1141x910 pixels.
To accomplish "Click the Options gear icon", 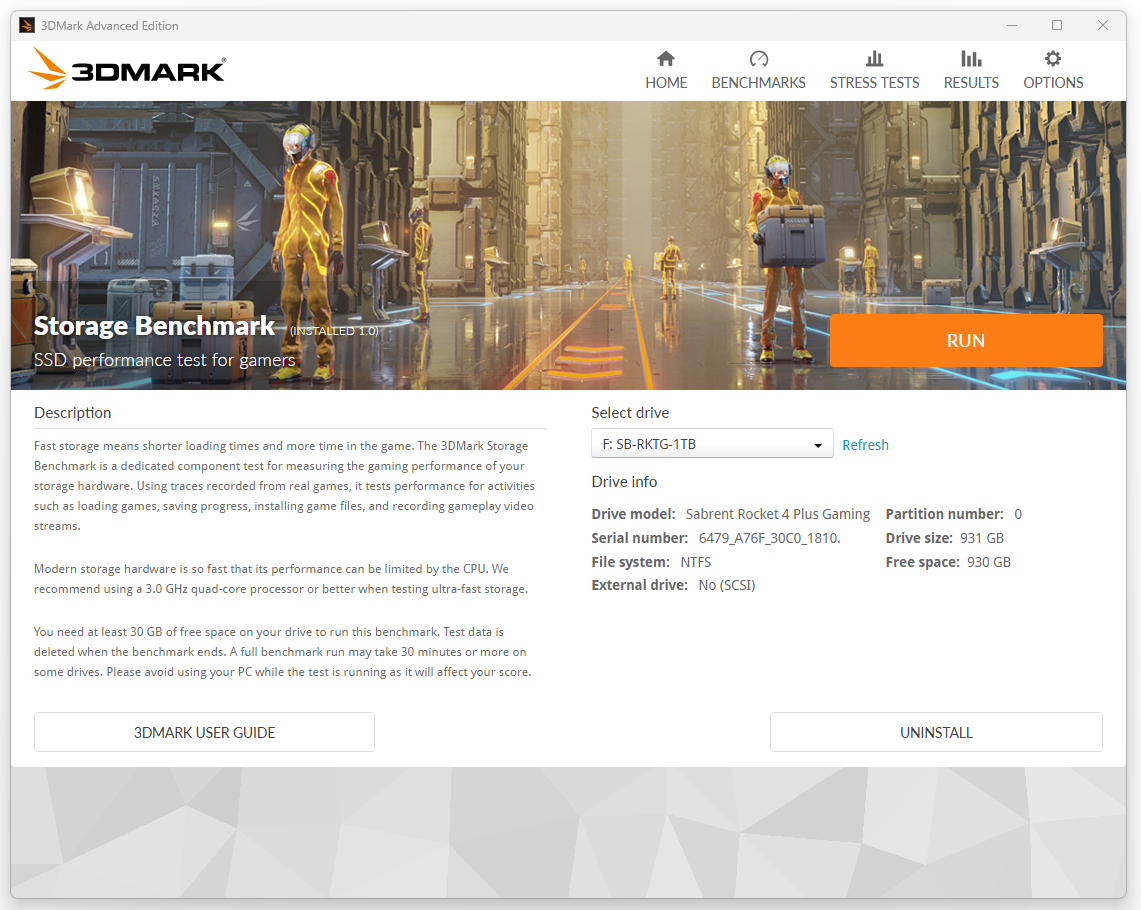I will (1053, 58).
